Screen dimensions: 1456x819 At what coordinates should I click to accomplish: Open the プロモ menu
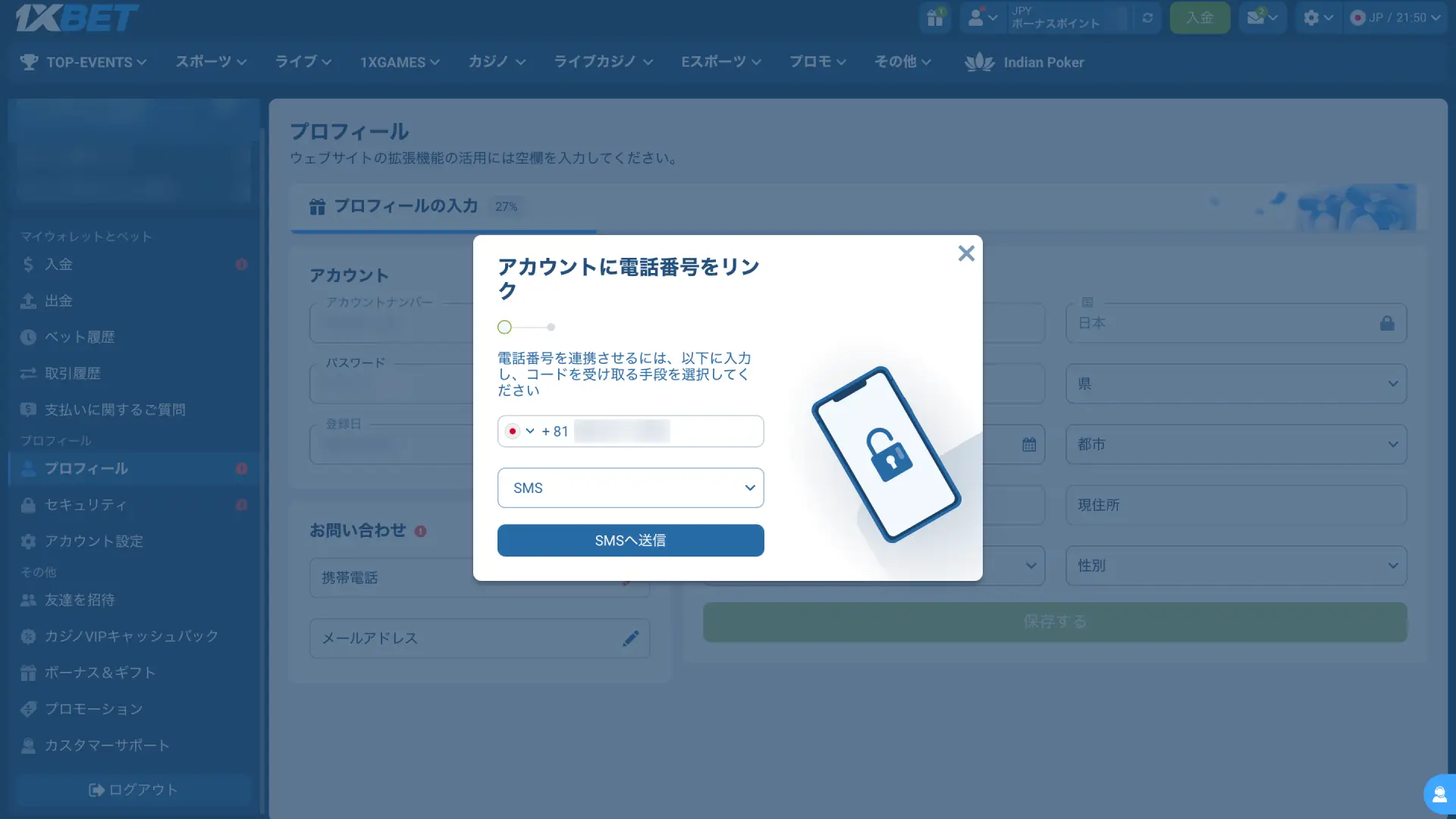(x=817, y=62)
